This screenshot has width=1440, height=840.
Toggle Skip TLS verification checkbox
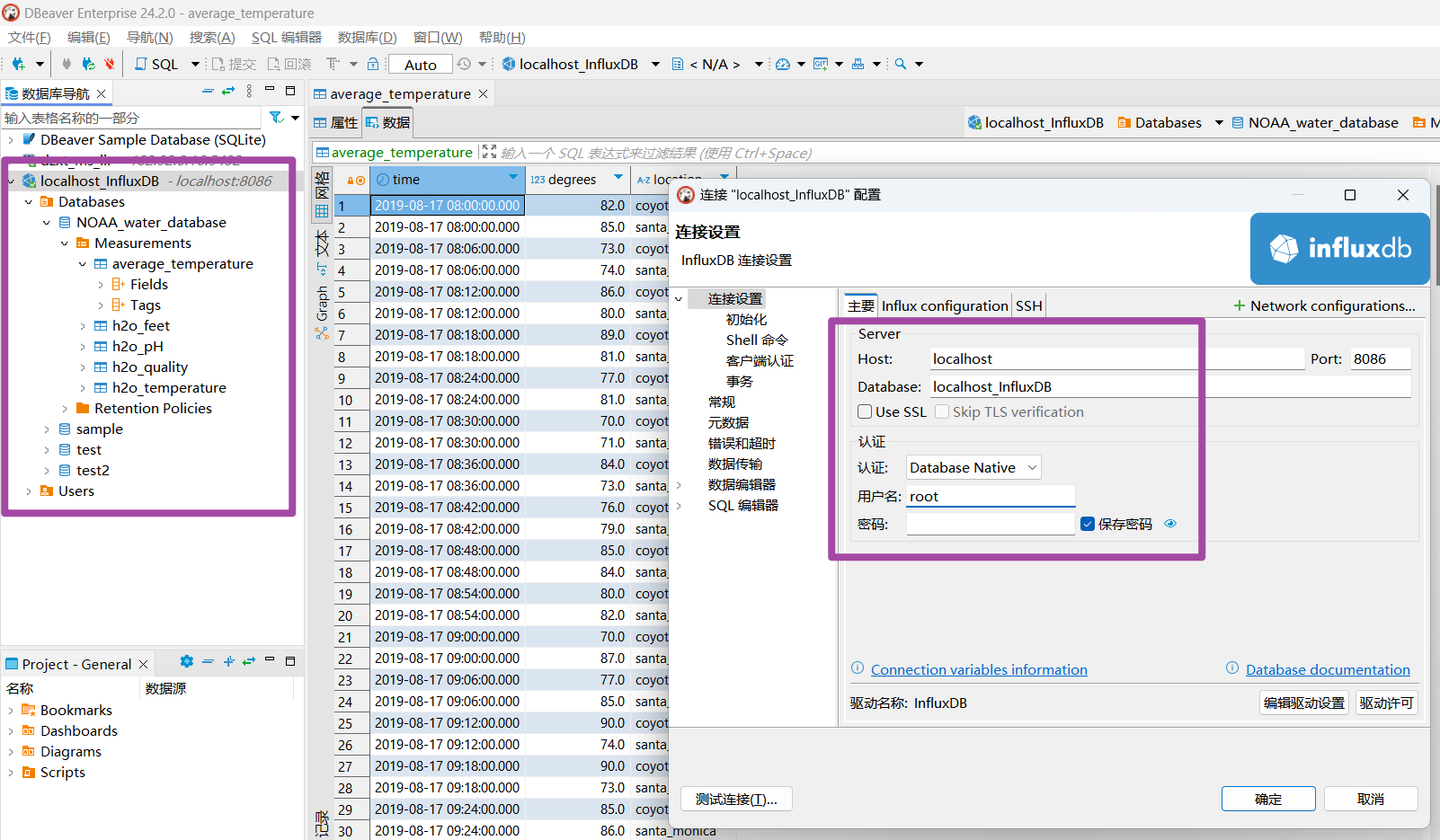[942, 411]
